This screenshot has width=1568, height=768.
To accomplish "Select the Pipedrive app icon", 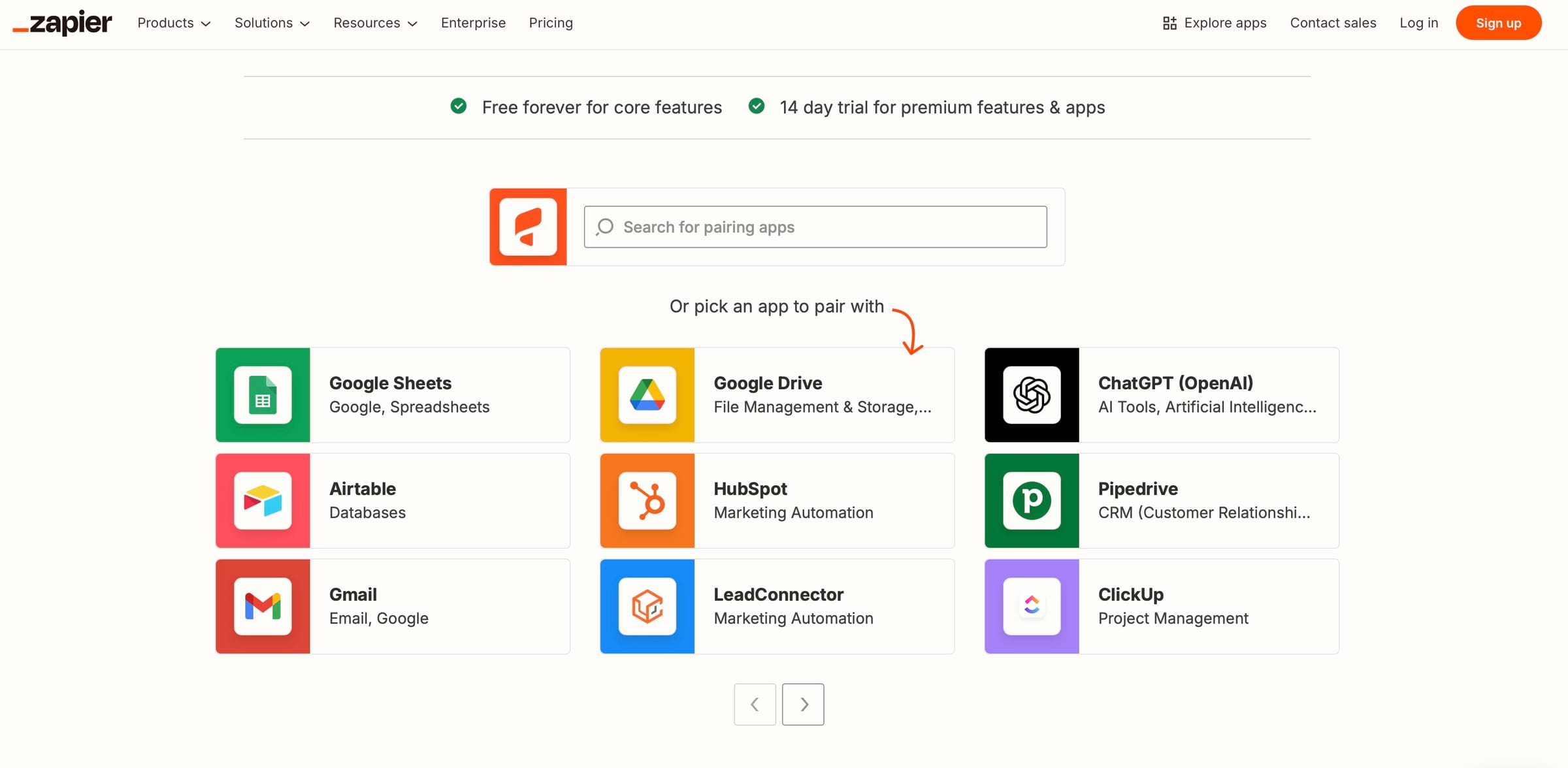I will pyautogui.click(x=1031, y=500).
